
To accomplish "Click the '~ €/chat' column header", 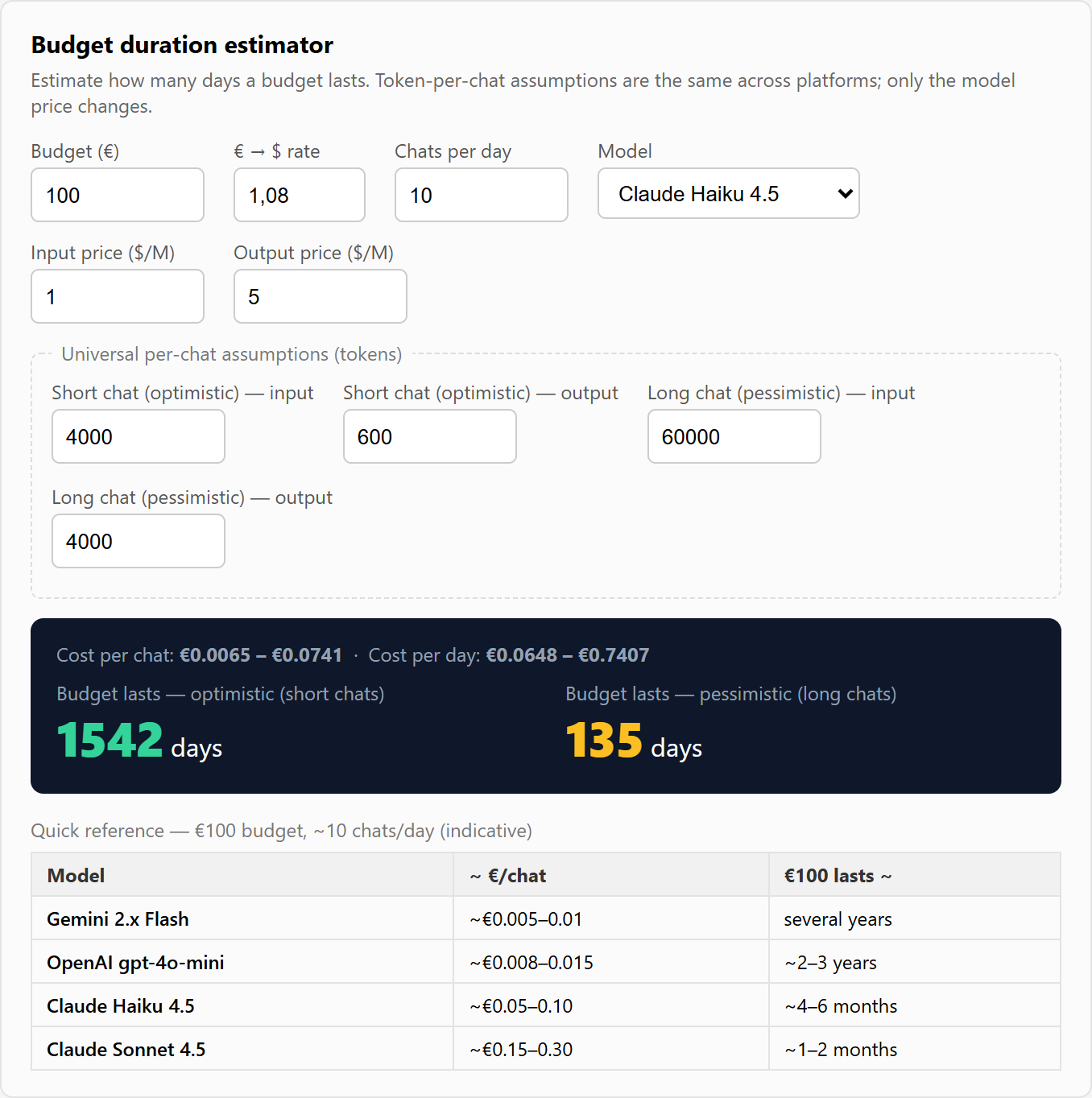I will (x=611, y=875).
